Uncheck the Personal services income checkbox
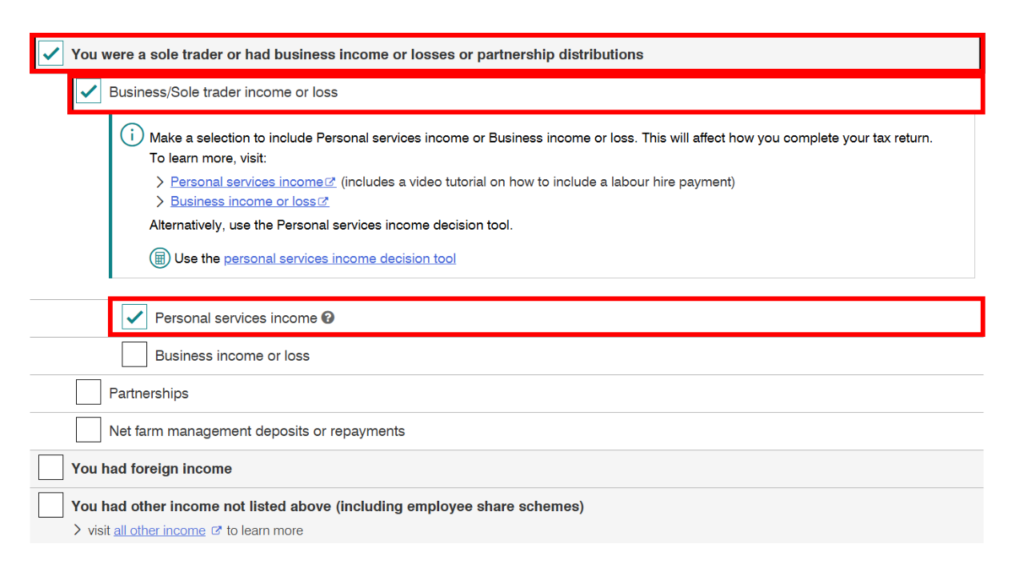Screen dimensions: 1024x576 [x=134, y=317]
